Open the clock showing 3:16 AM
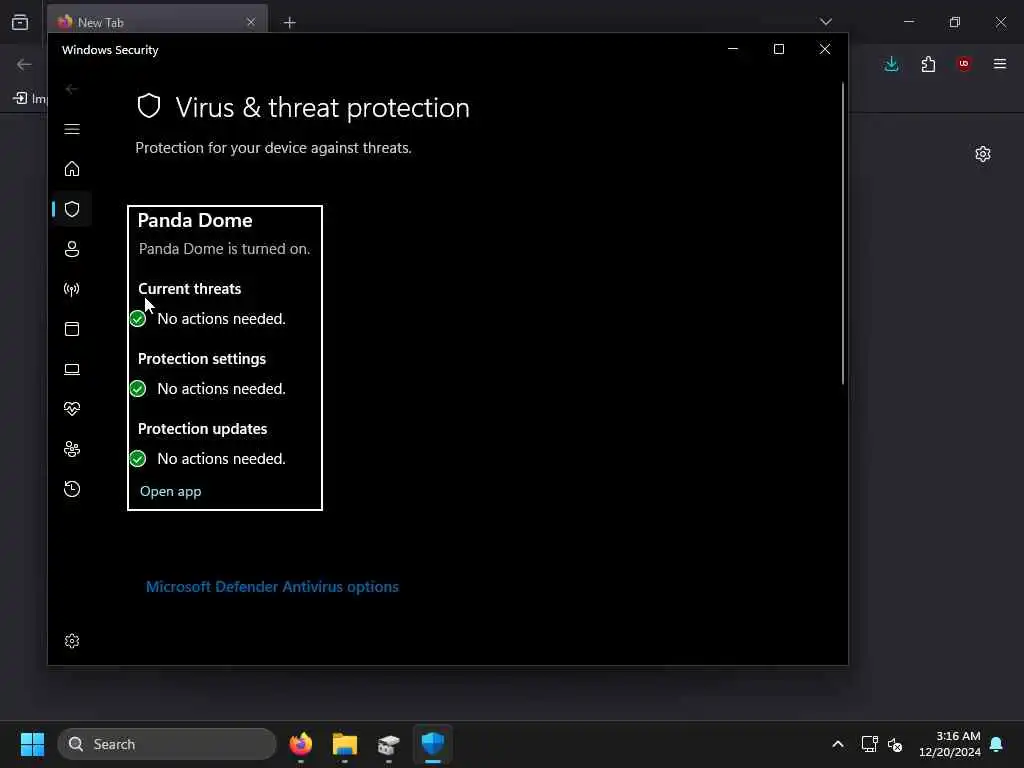 tap(950, 744)
